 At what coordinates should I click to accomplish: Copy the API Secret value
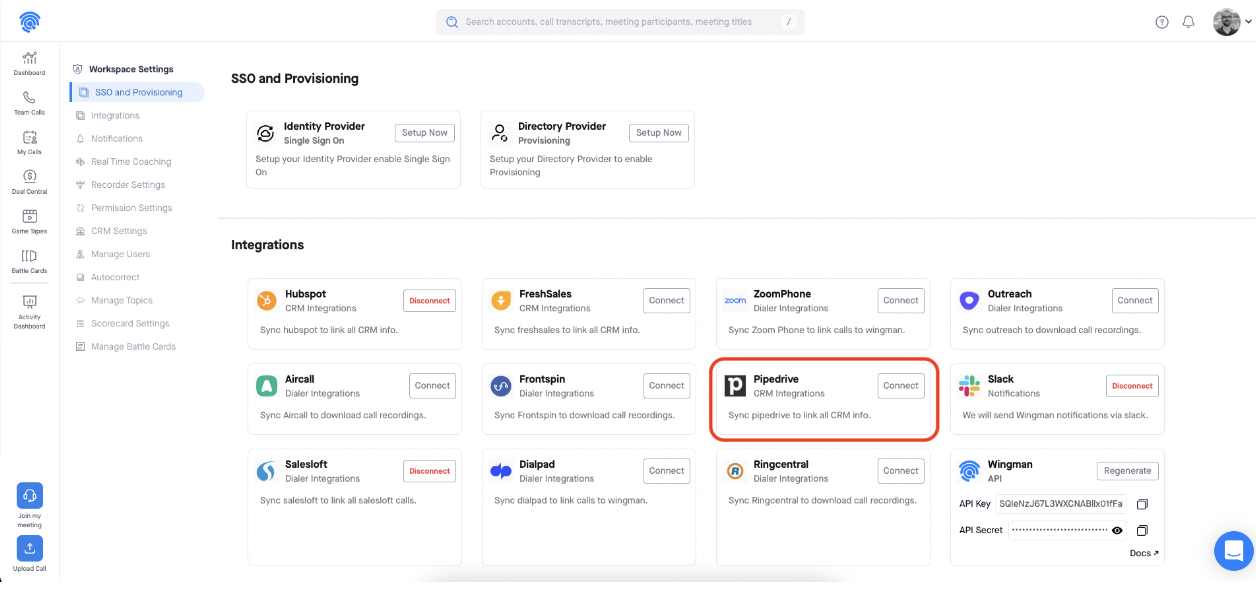[1142, 530]
